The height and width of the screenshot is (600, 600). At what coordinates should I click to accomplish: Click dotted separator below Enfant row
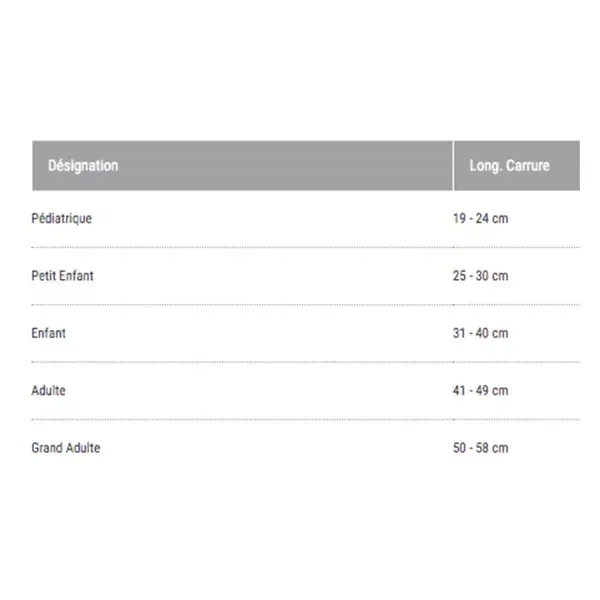click(306, 362)
